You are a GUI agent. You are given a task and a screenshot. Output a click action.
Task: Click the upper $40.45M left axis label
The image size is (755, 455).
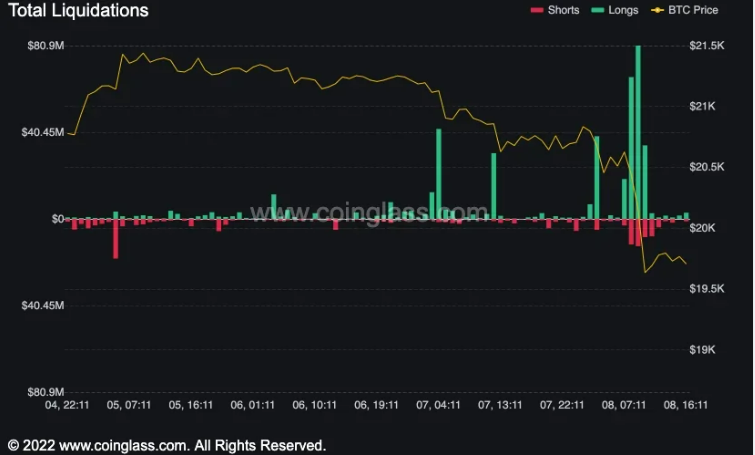pos(43,132)
